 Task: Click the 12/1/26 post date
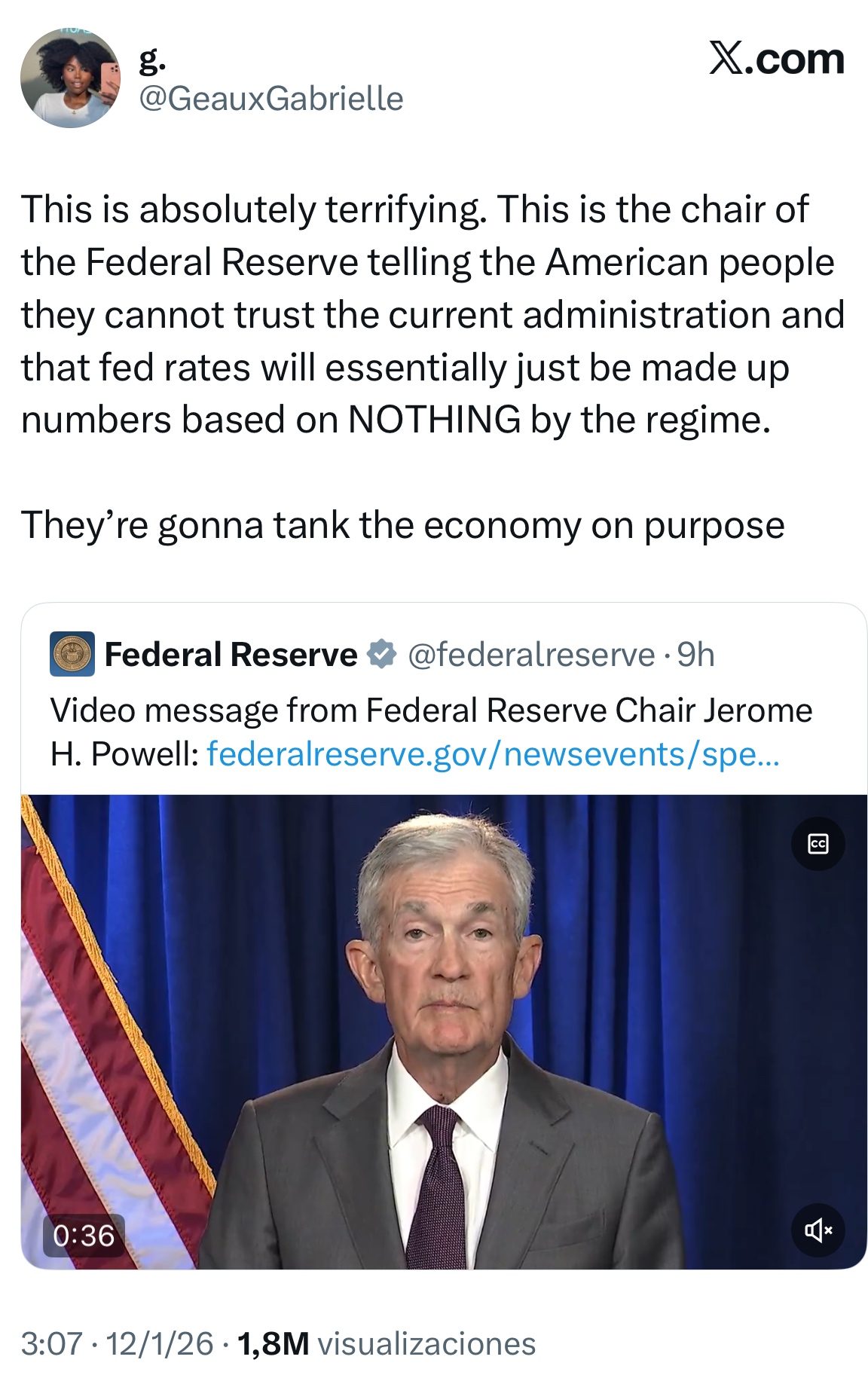[160, 1343]
